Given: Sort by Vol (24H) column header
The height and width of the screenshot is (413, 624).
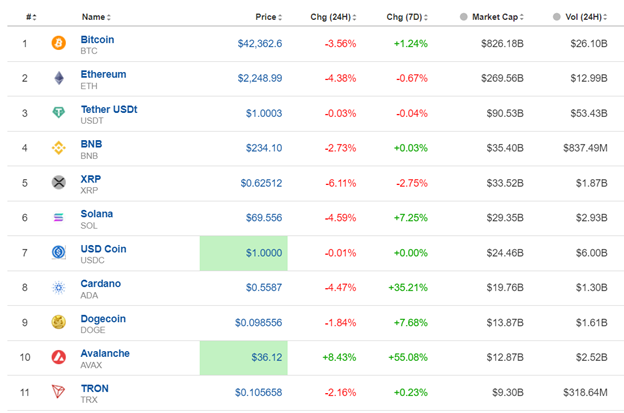Looking at the screenshot, I should [x=586, y=17].
